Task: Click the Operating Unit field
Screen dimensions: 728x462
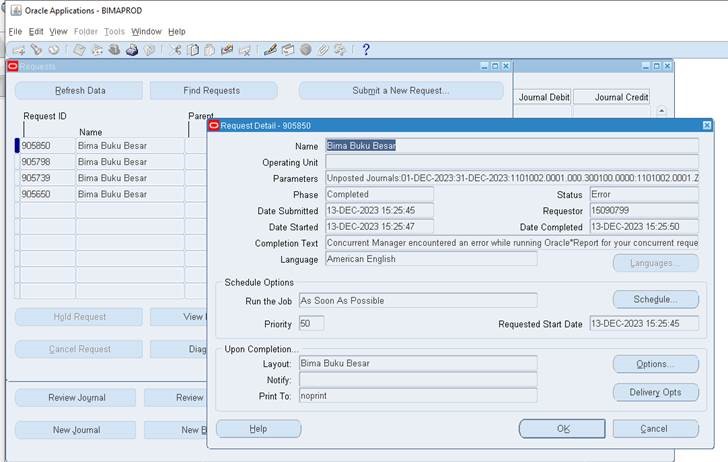Action: [512, 162]
